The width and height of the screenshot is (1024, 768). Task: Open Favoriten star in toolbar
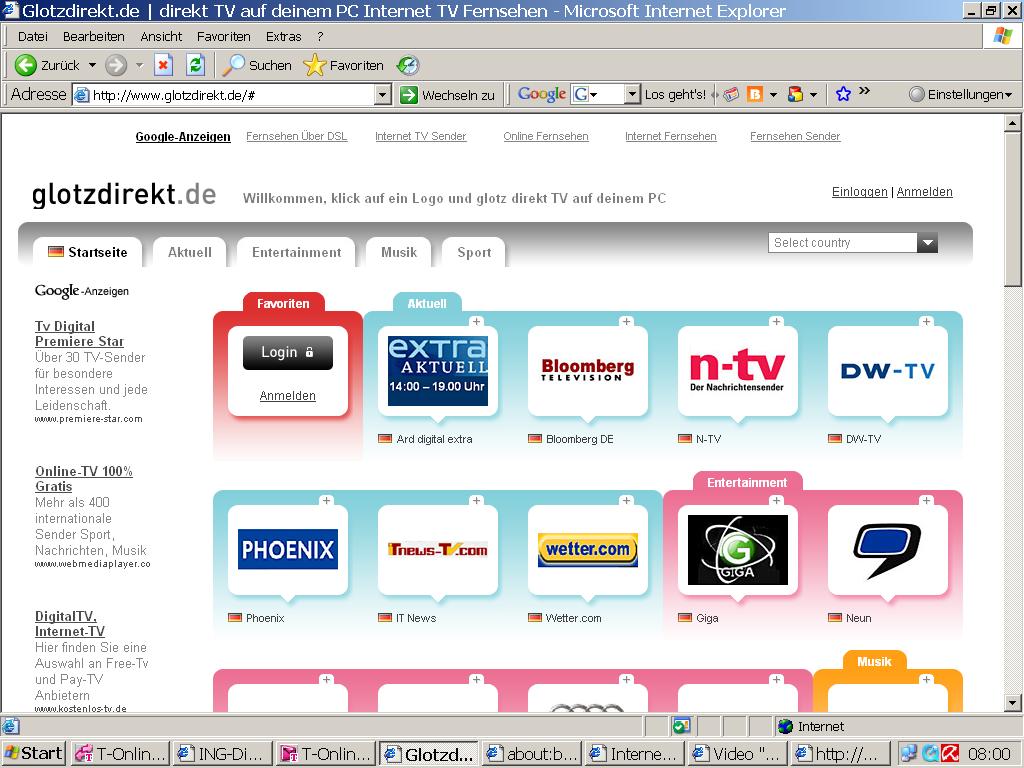tap(315, 65)
